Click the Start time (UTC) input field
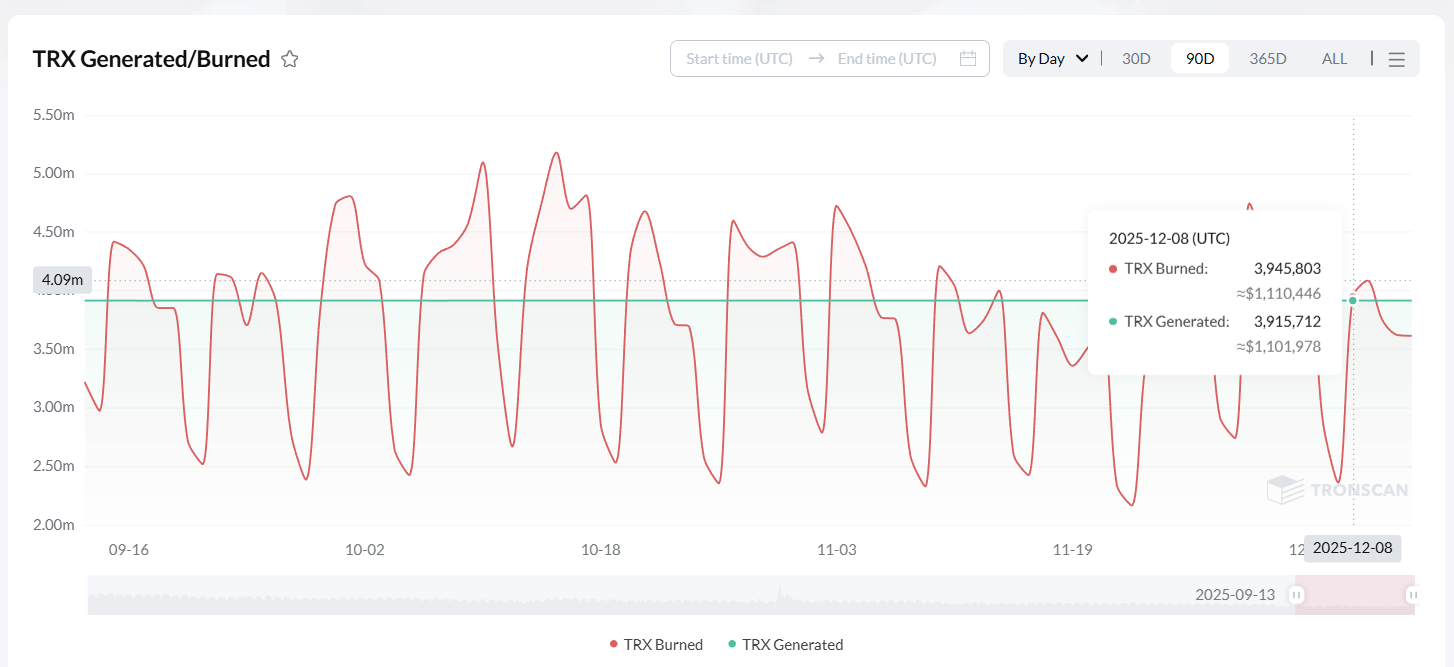This screenshot has height=667, width=1454. coord(739,59)
